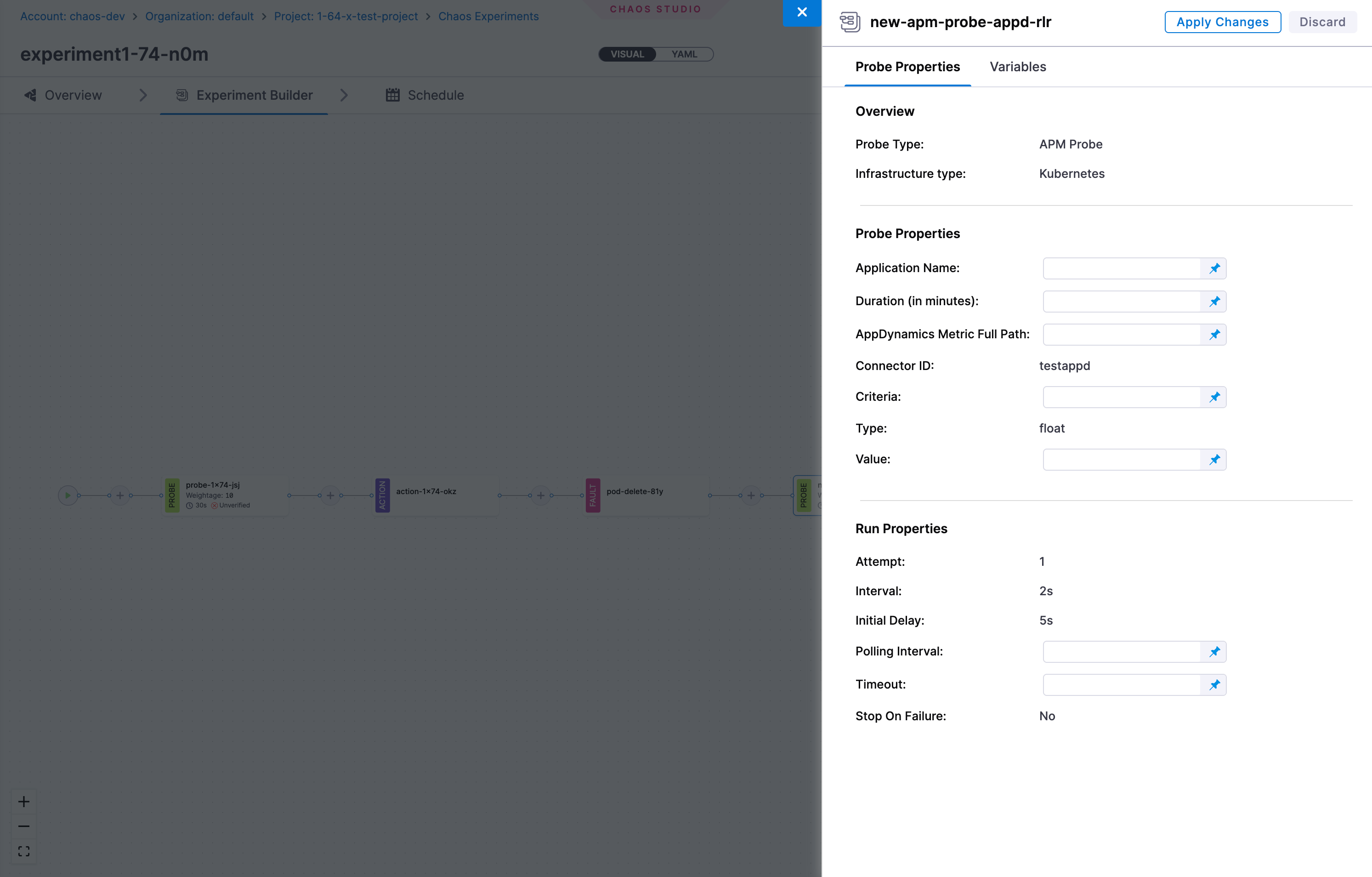This screenshot has width=1372, height=877.
Task: Click into the Application Name input
Action: [x=1121, y=268]
